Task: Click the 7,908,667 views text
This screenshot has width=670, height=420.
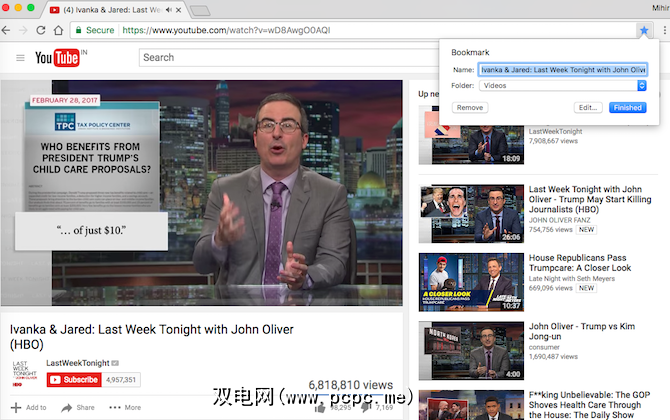Action: pyautogui.click(x=553, y=141)
